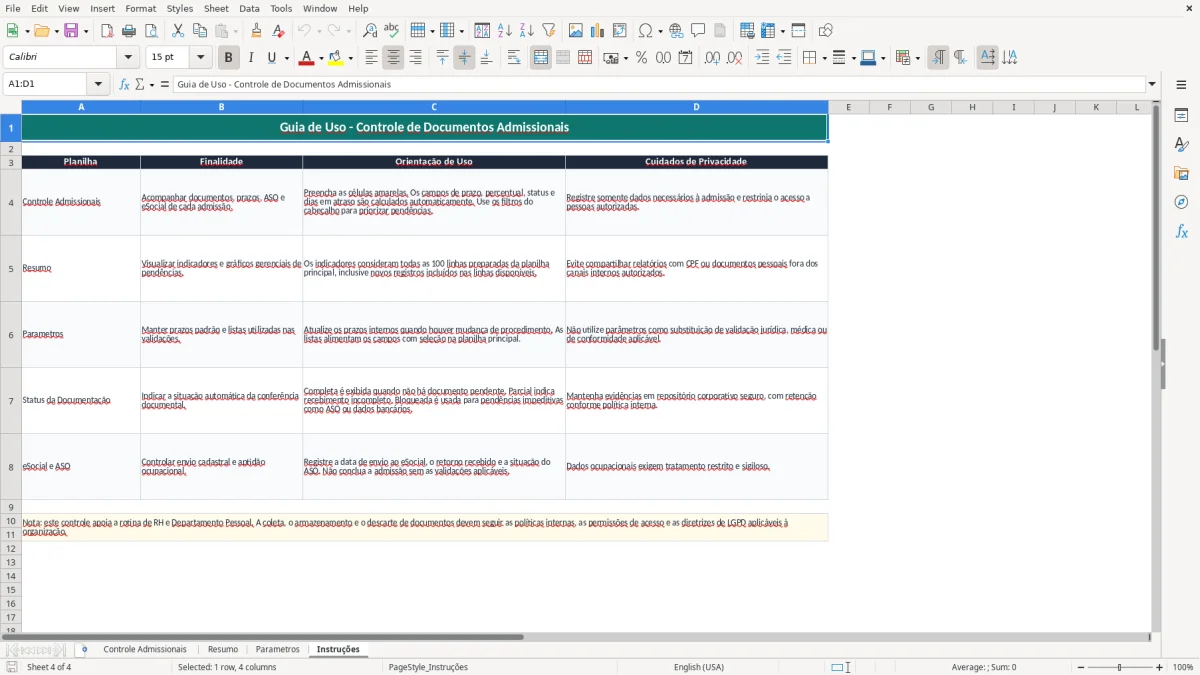Sort descending with the Z-A arrow icon

pos(527,31)
